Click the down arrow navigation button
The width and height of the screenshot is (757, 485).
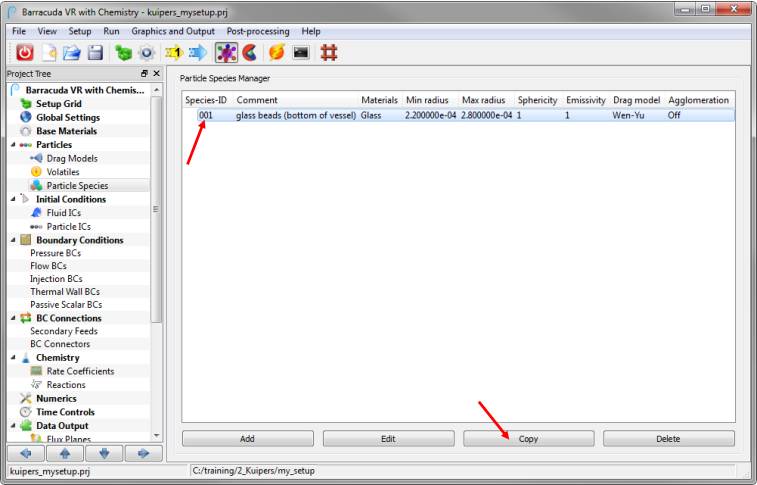coord(104,453)
